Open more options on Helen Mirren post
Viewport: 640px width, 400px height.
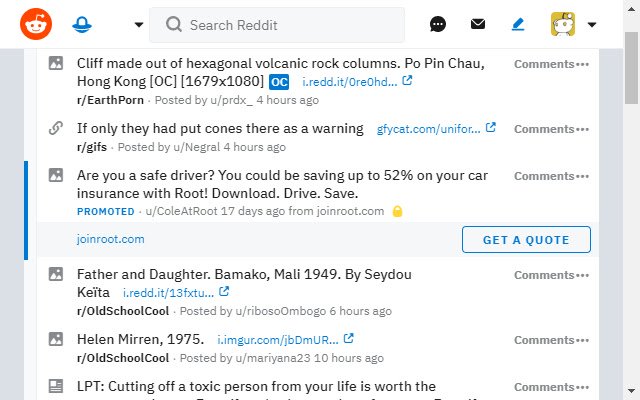pyautogui.click(x=582, y=340)
